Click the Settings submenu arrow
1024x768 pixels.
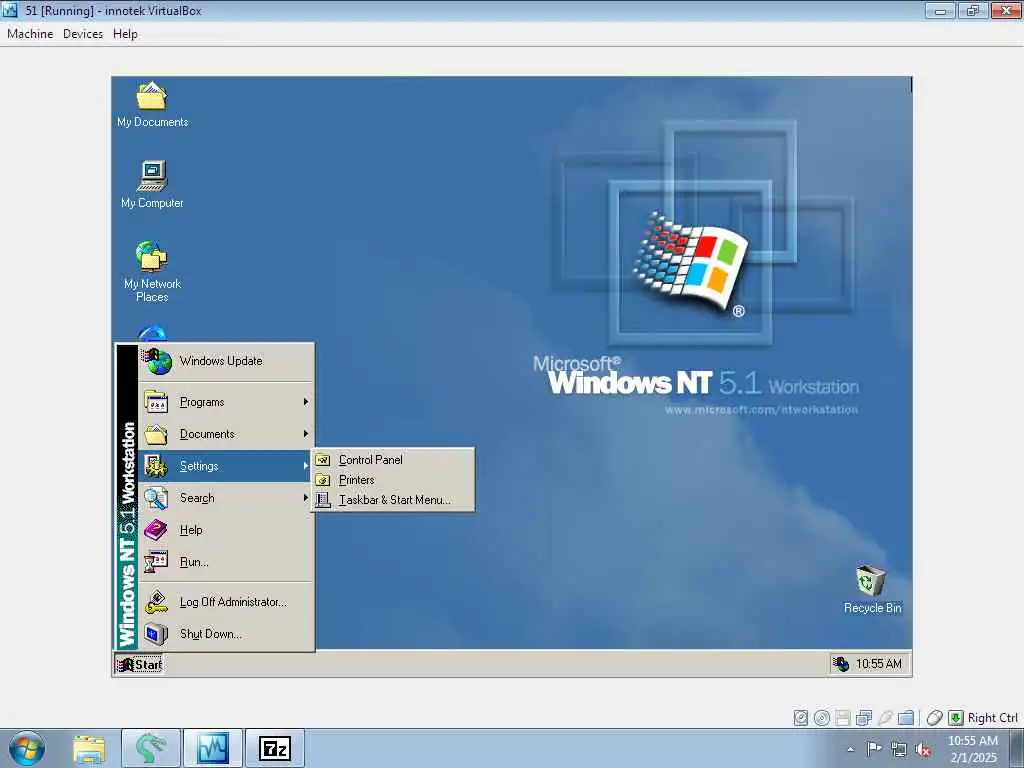[x=305, y=466]
